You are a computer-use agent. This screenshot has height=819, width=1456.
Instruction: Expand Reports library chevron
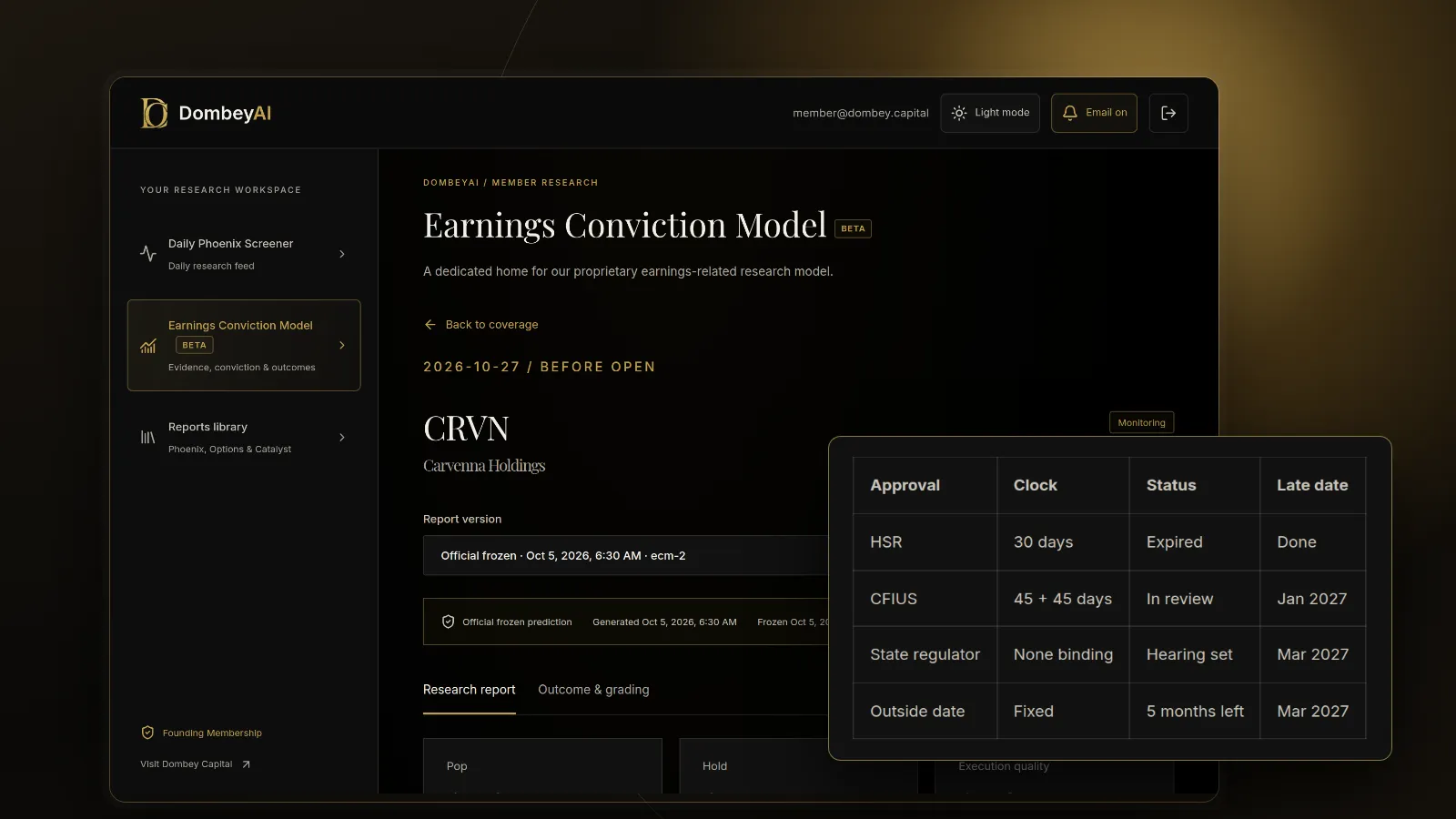(x=342, y=438)
